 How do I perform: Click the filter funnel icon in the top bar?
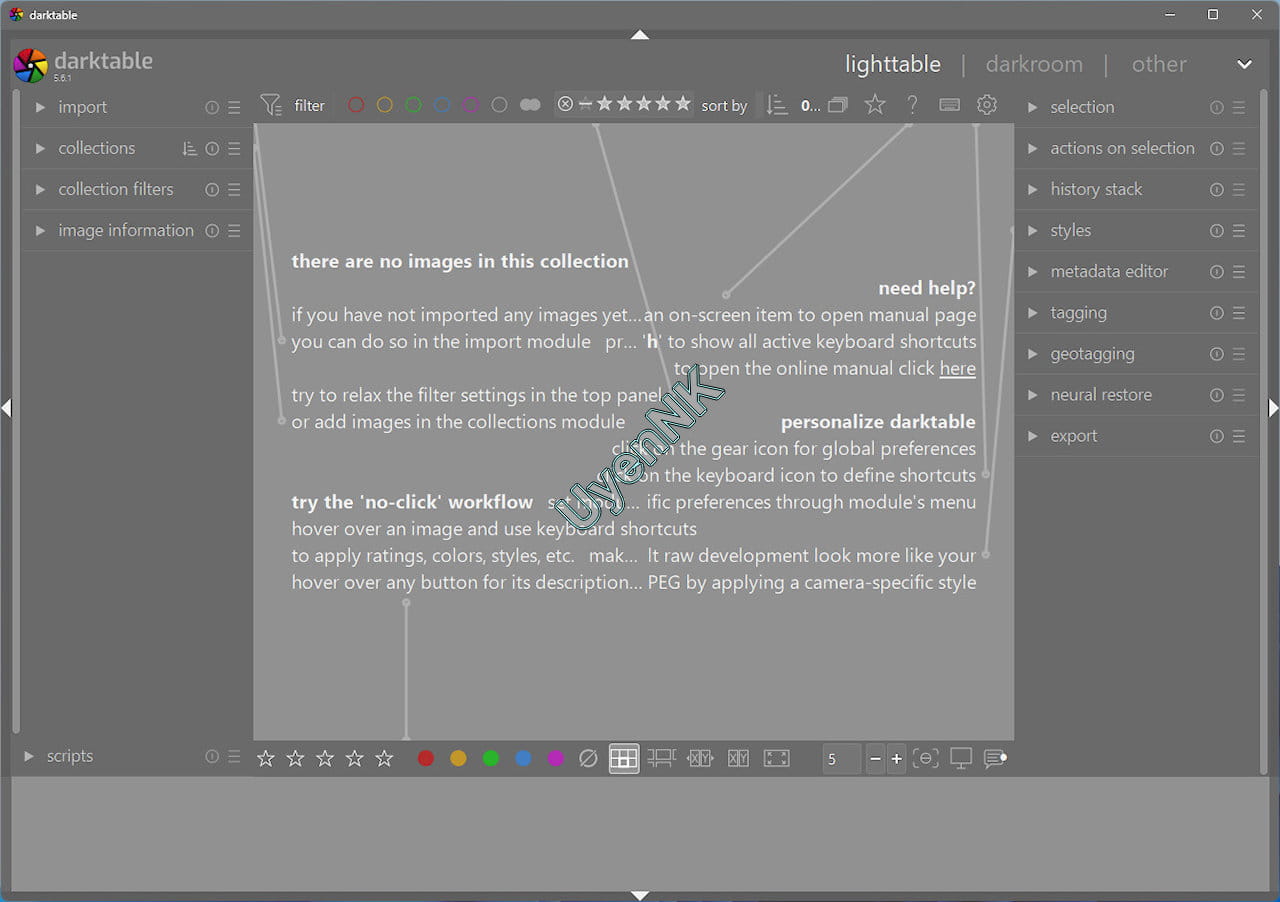270,105
